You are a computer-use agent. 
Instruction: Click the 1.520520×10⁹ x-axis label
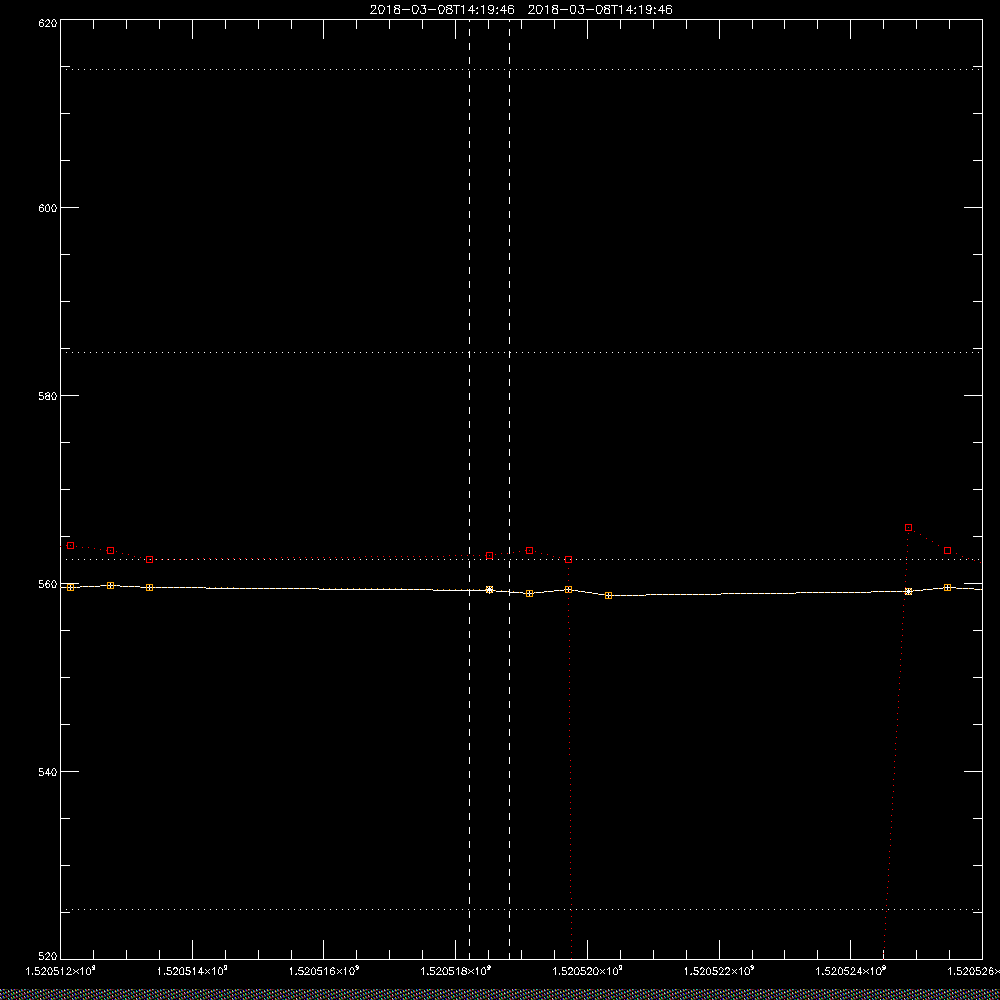[x=587, y=971]
